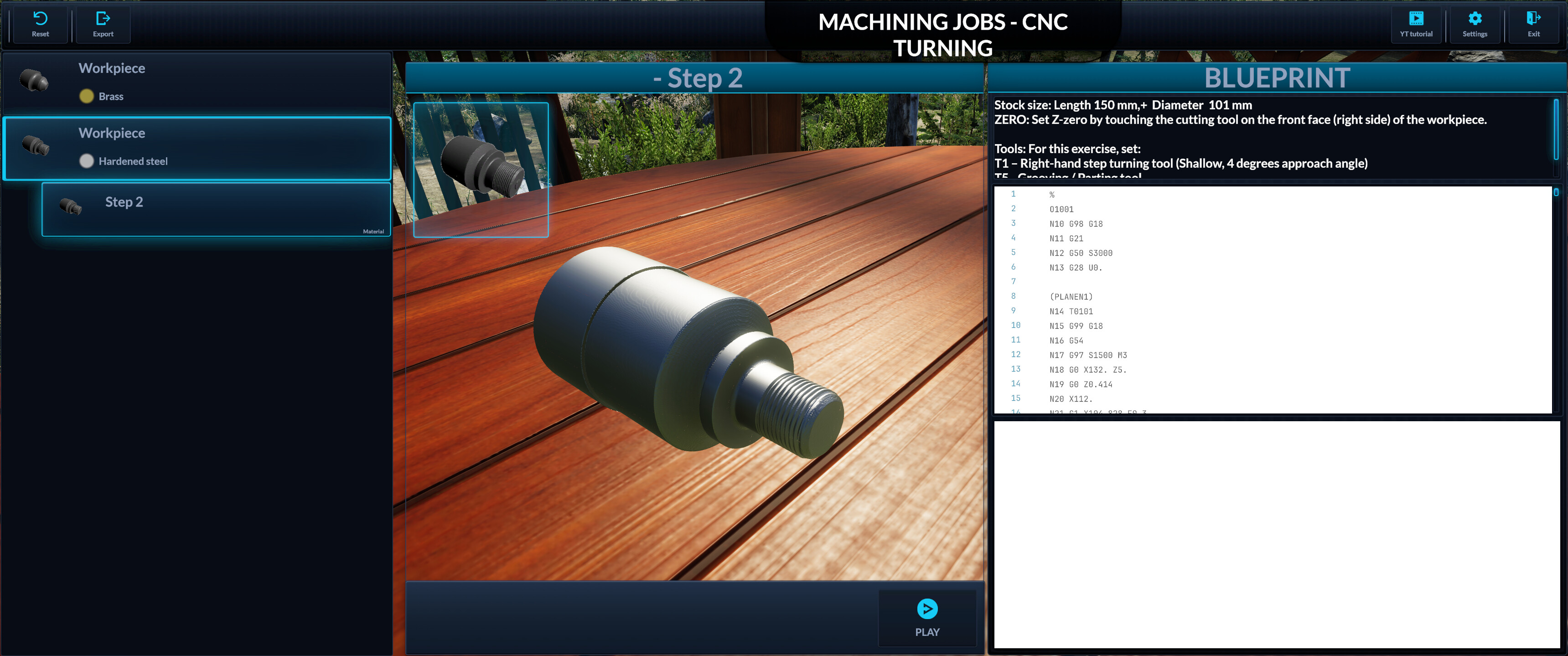Click the Reset icon
Viewport: 1568px width, 656px height.
[40, 18]
